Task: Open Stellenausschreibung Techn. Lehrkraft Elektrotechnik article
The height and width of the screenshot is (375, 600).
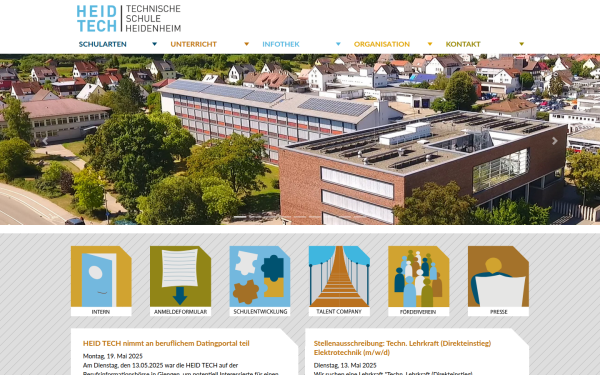Action: (402, 348)
